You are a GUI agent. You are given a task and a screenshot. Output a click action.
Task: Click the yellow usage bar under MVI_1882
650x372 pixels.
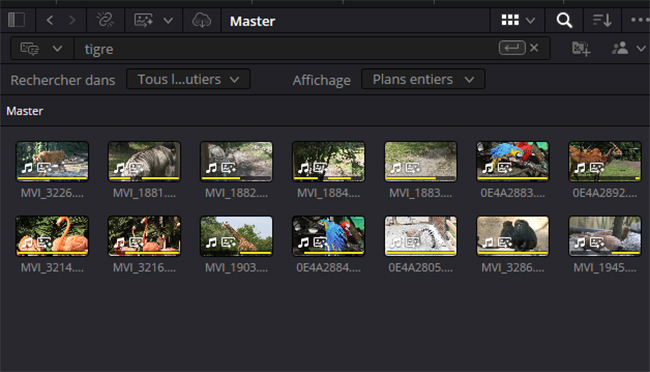[221, 178]
